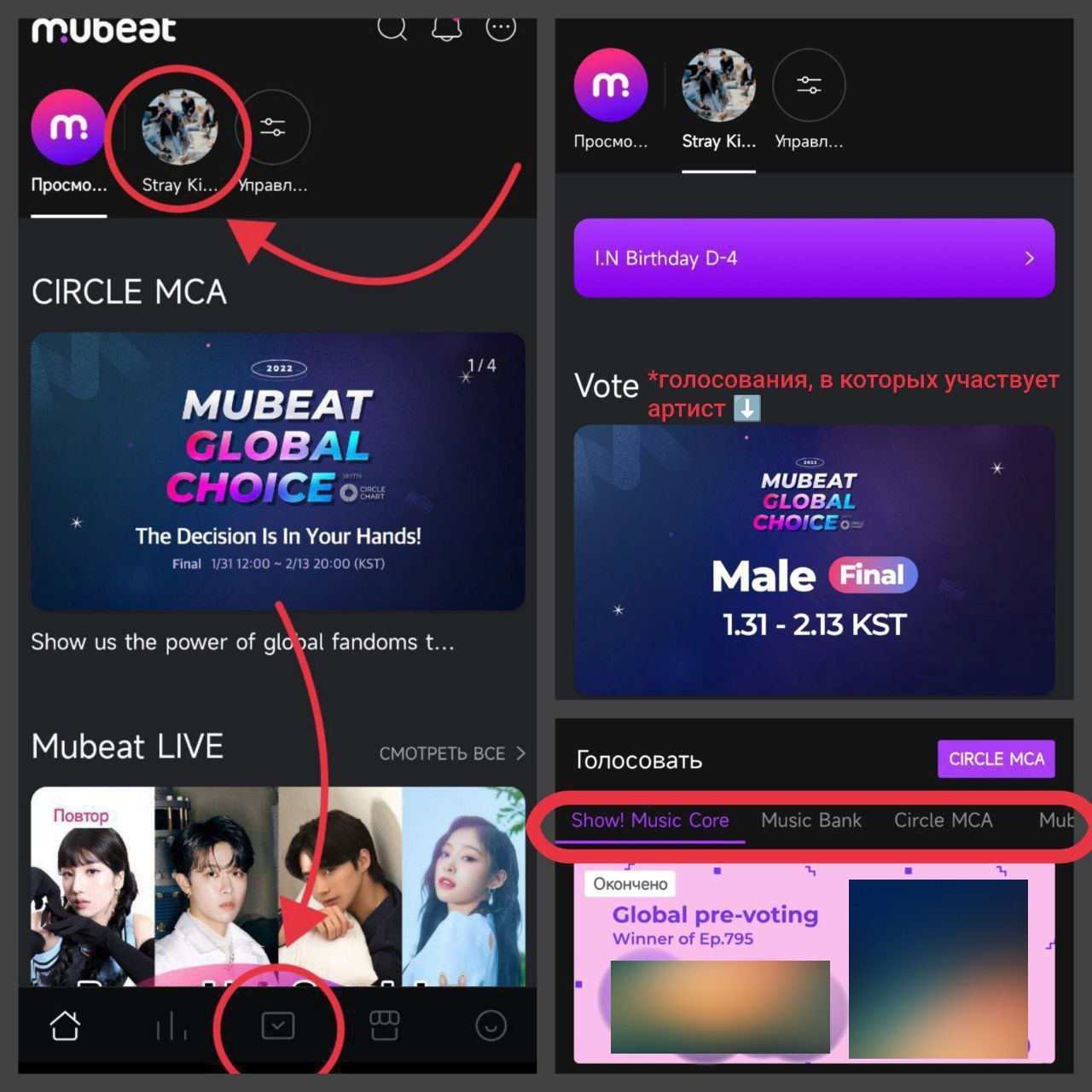Select the Stray Kids artist avatar in left panel
Image resolution: width=1092 pixels, height=1092 pixels.
[179, 127]
